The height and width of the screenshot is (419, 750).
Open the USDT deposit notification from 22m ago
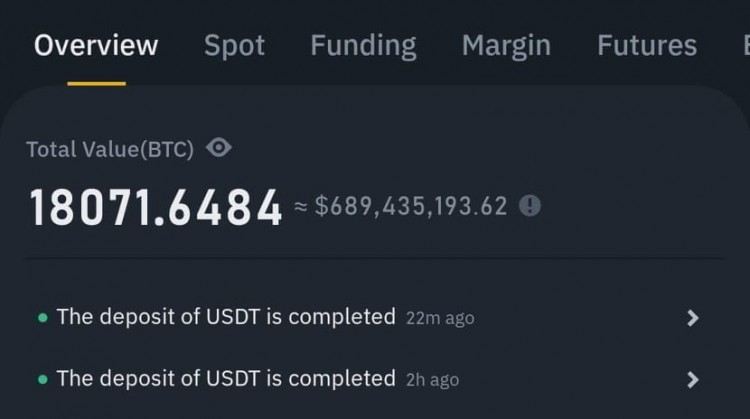[x=368, y=318]
